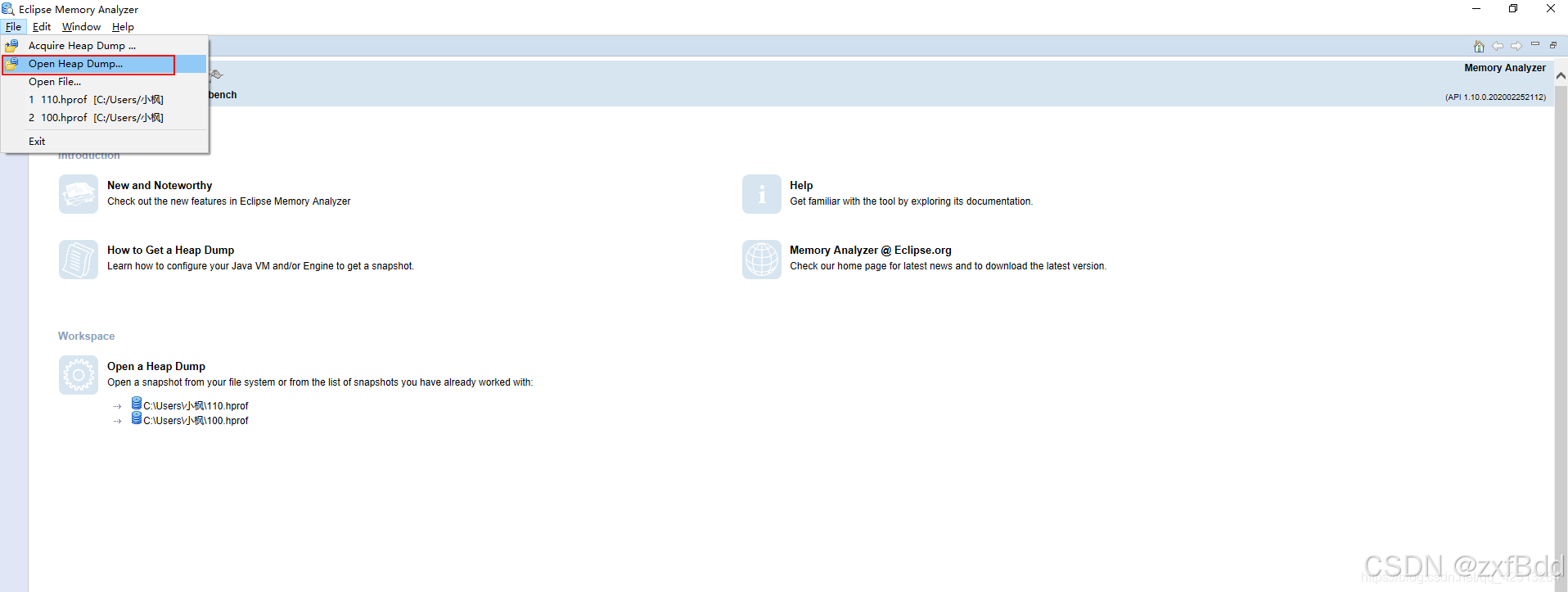Image resolution: width=1568 pixels, height=592 pixels.
Task: Click 'Get familiar with the tool' description text
Action: [911, 201]
